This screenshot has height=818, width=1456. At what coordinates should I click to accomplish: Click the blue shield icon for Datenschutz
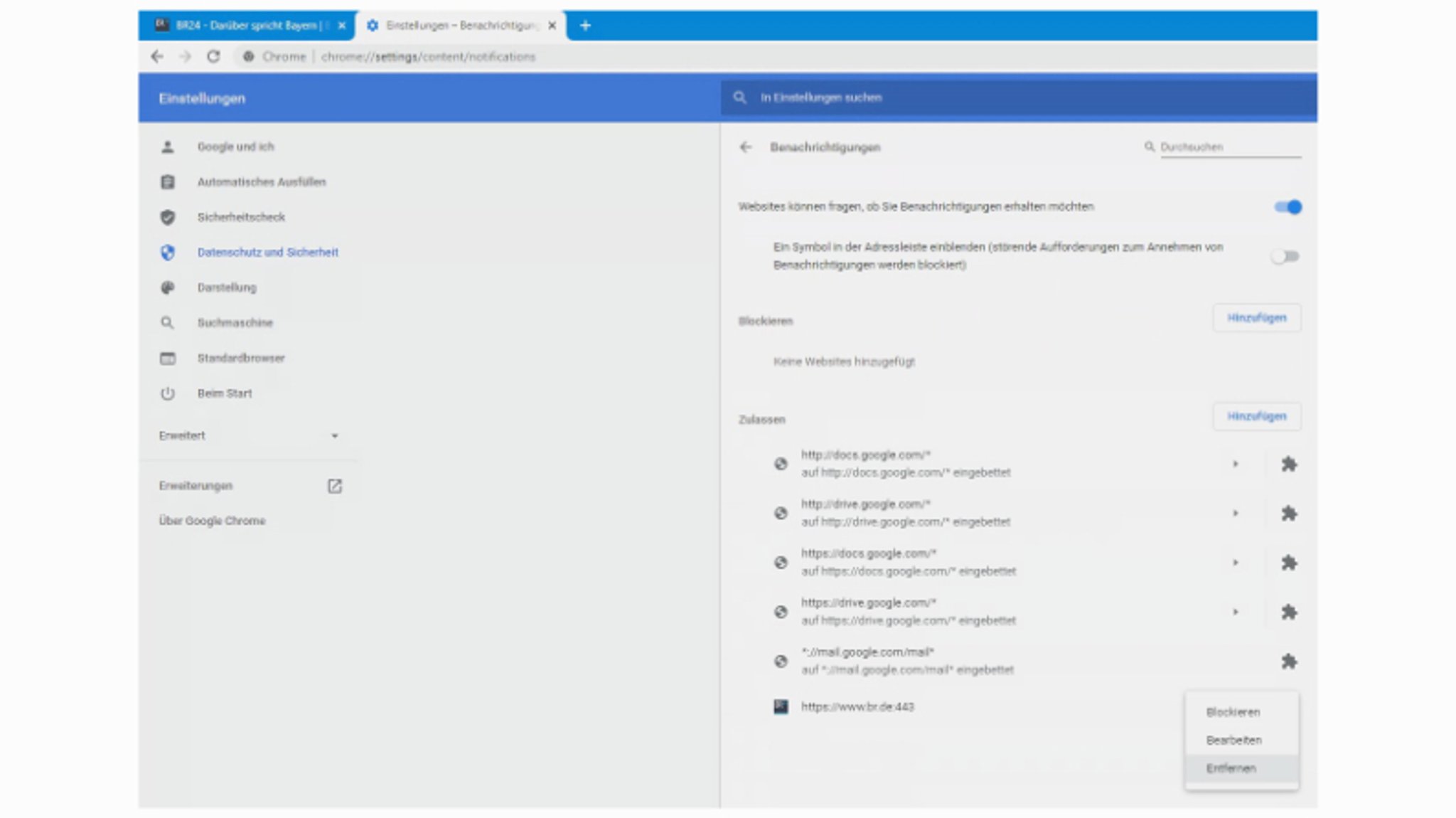coord(168,253)
